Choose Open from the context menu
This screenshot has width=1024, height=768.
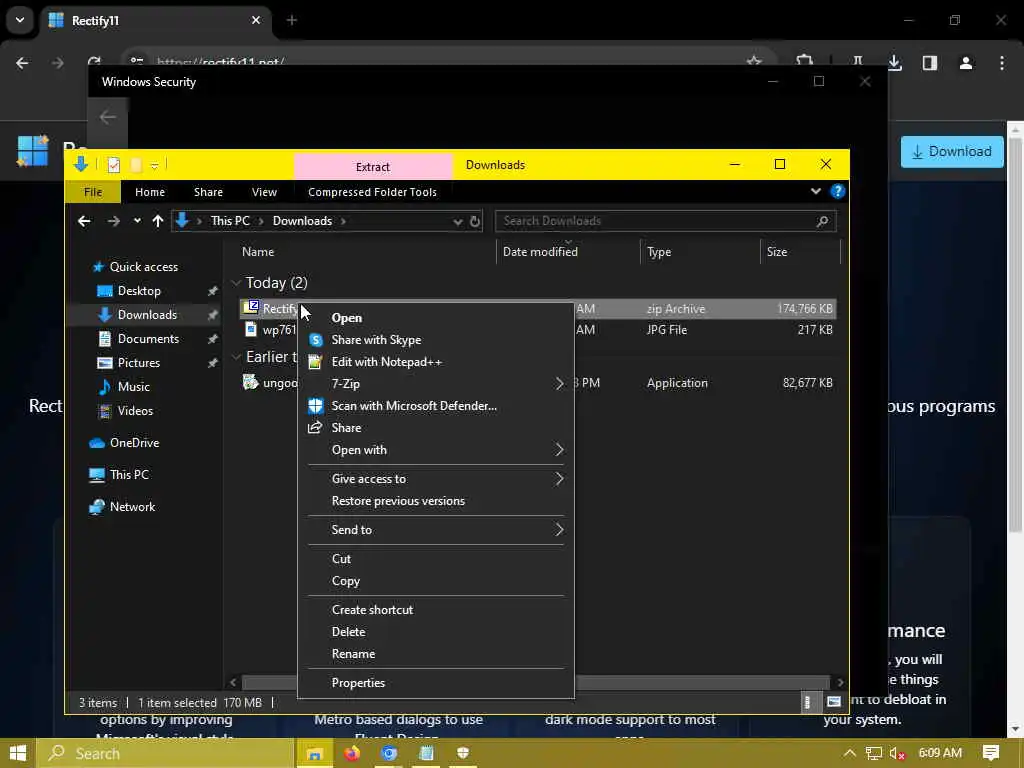(x=346, y=318)
